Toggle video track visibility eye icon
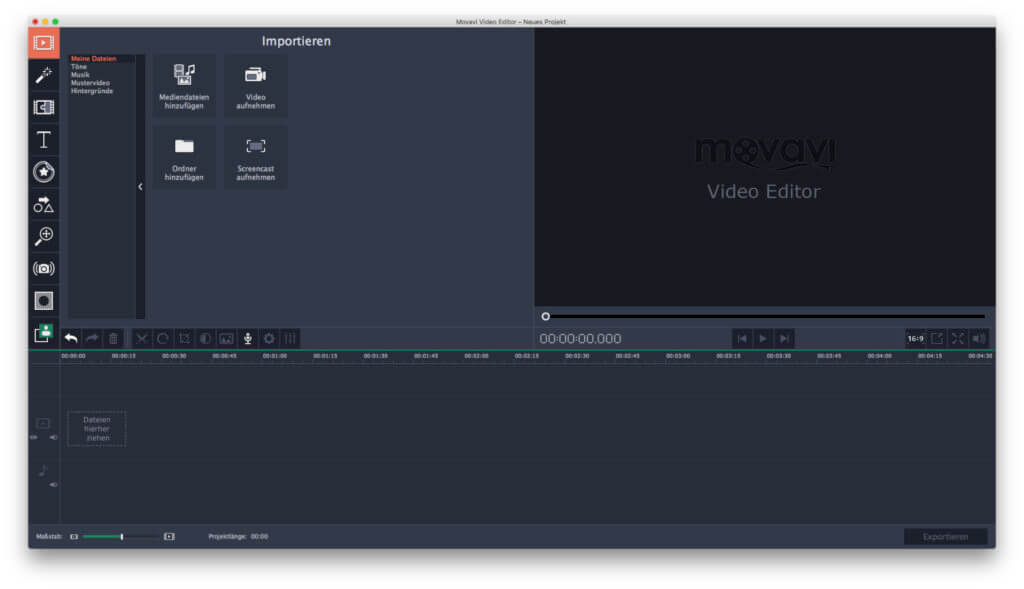 34,438
